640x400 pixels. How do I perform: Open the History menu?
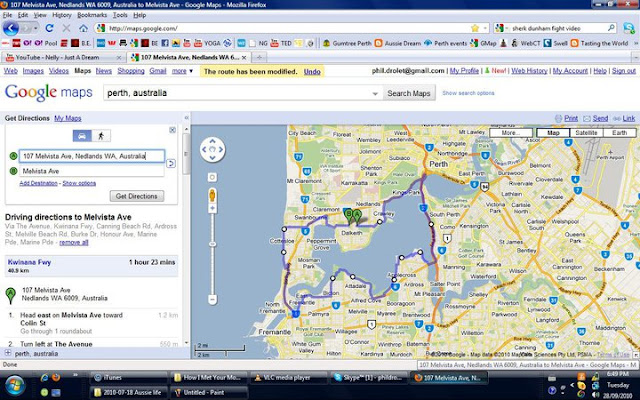coord(62,15)
